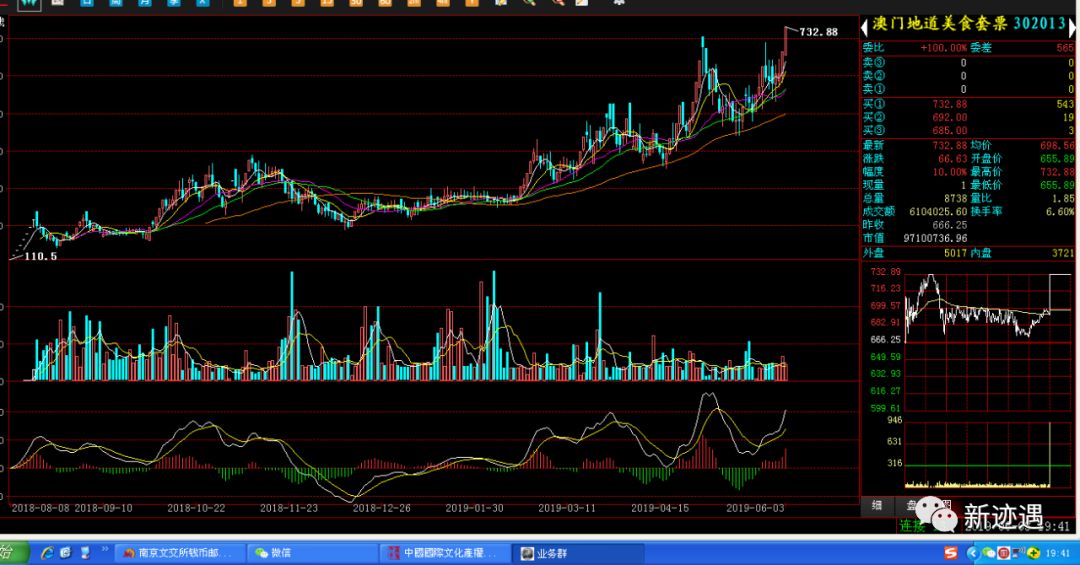Click the 总量 8738 value

pyautogui.click(x=955, y=198)
